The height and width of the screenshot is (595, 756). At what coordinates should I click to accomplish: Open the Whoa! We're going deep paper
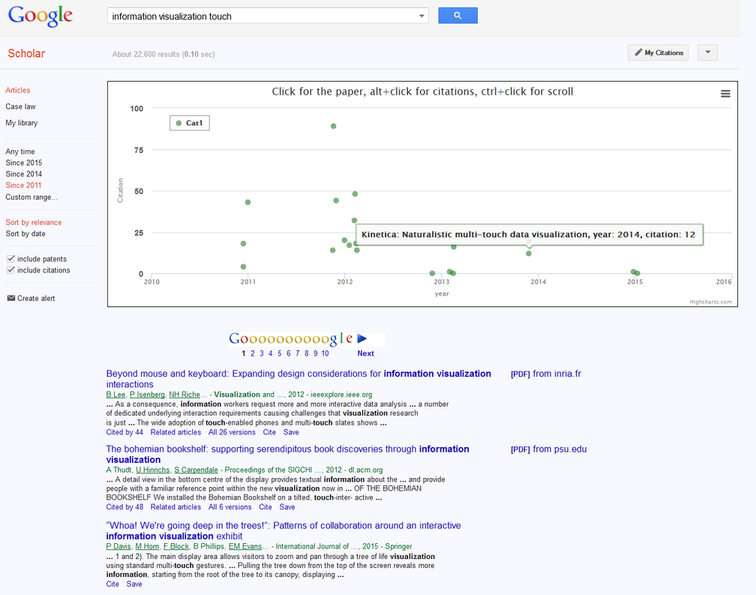(284, 530)
